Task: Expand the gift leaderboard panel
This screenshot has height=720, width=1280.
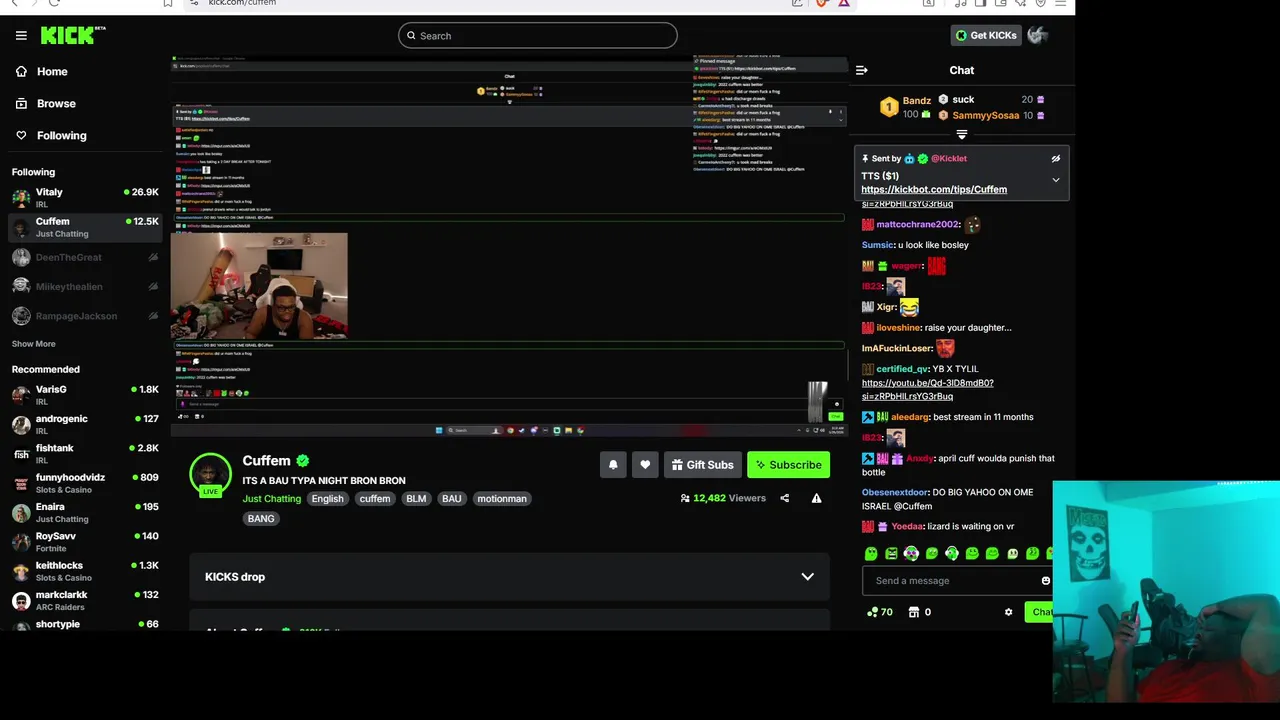Action: tap(961, 134)
